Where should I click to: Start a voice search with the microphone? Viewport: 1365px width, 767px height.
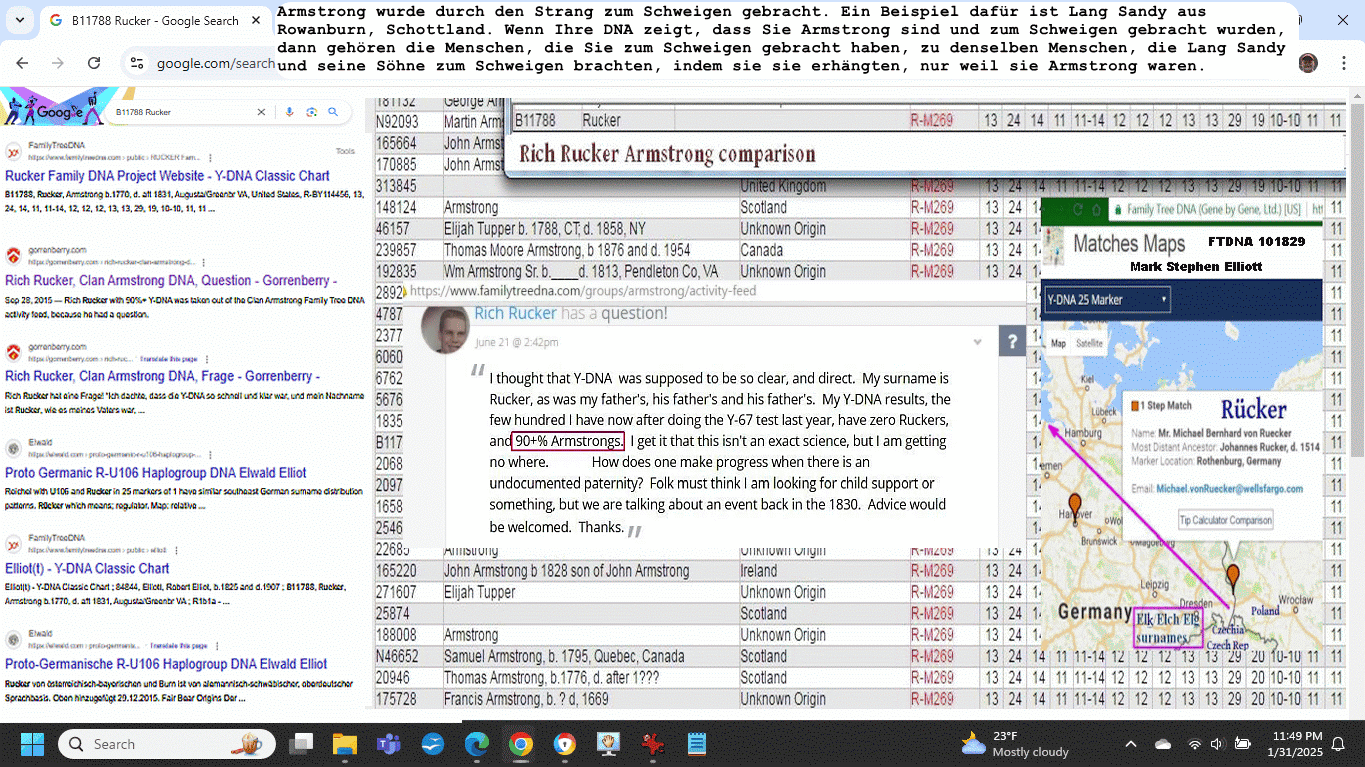point(290,112)
